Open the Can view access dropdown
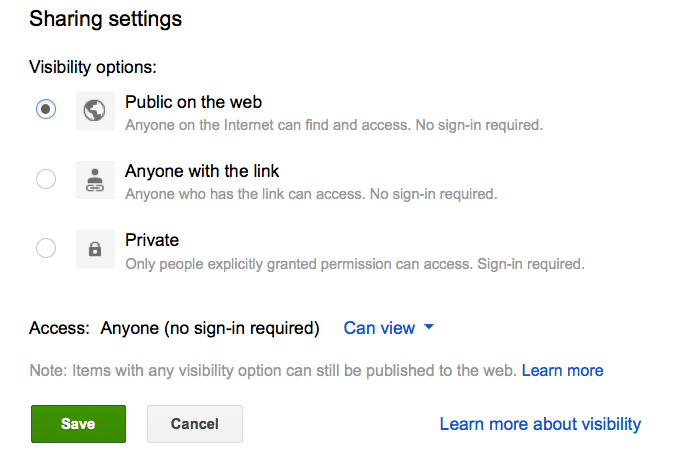Image resolution: width=697 pixels, height=476 pixels. (378, 328)
